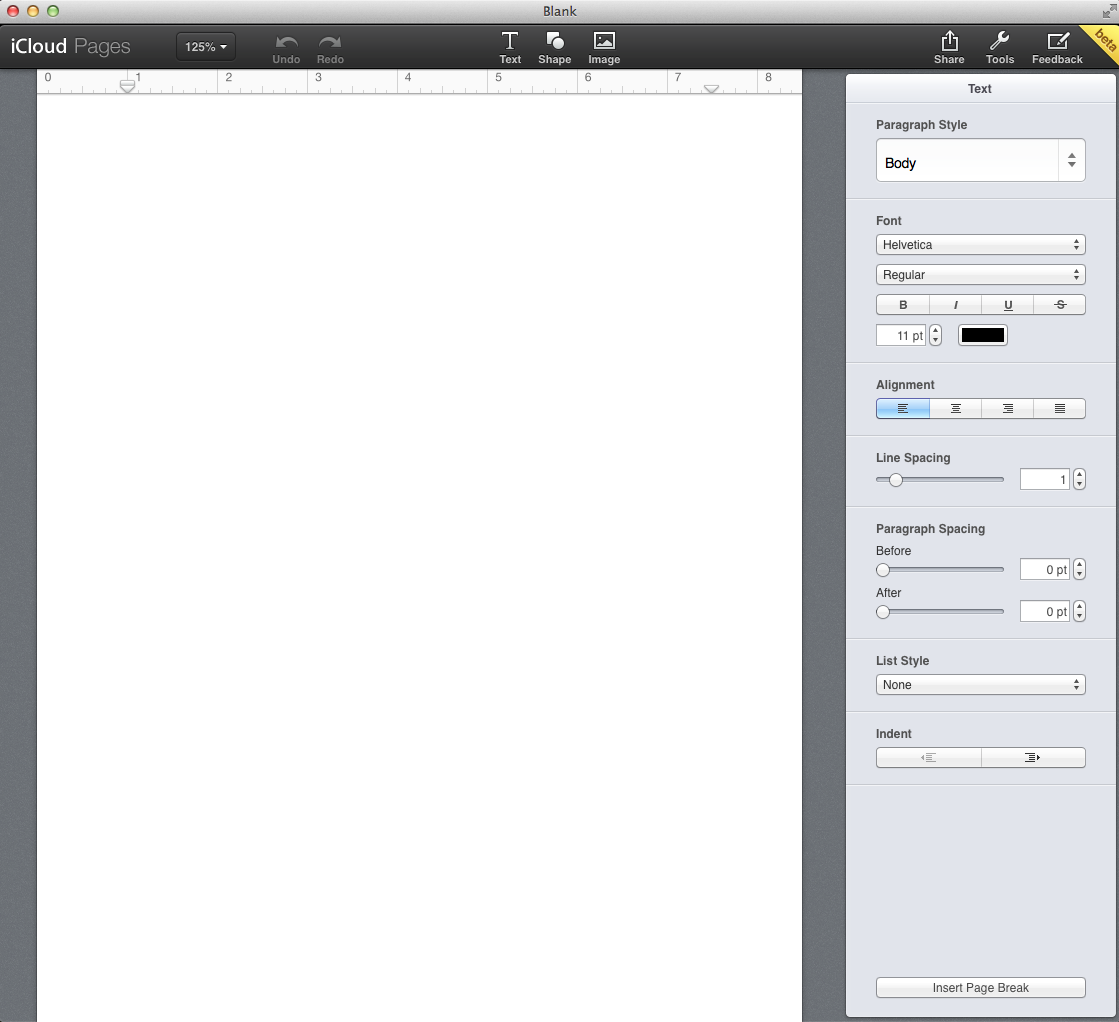Click the Before paragraph spacing slider knob
1119x1022 pixels.
point(883,570)
